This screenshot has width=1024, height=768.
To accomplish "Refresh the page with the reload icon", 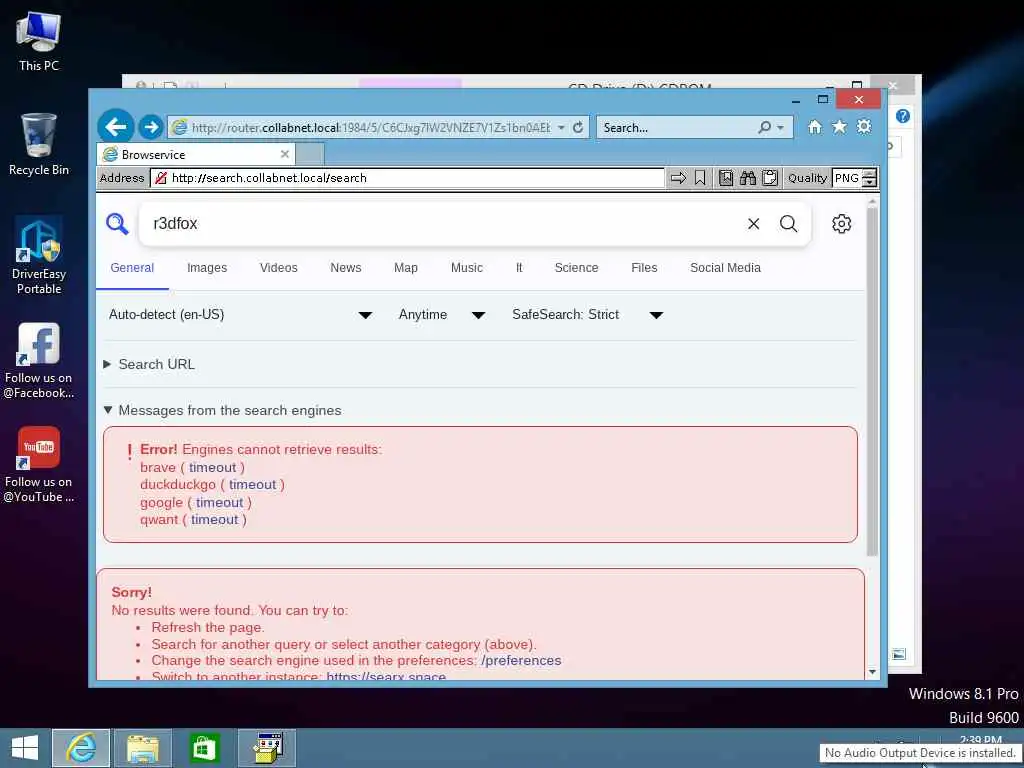I will coord(578,127).
